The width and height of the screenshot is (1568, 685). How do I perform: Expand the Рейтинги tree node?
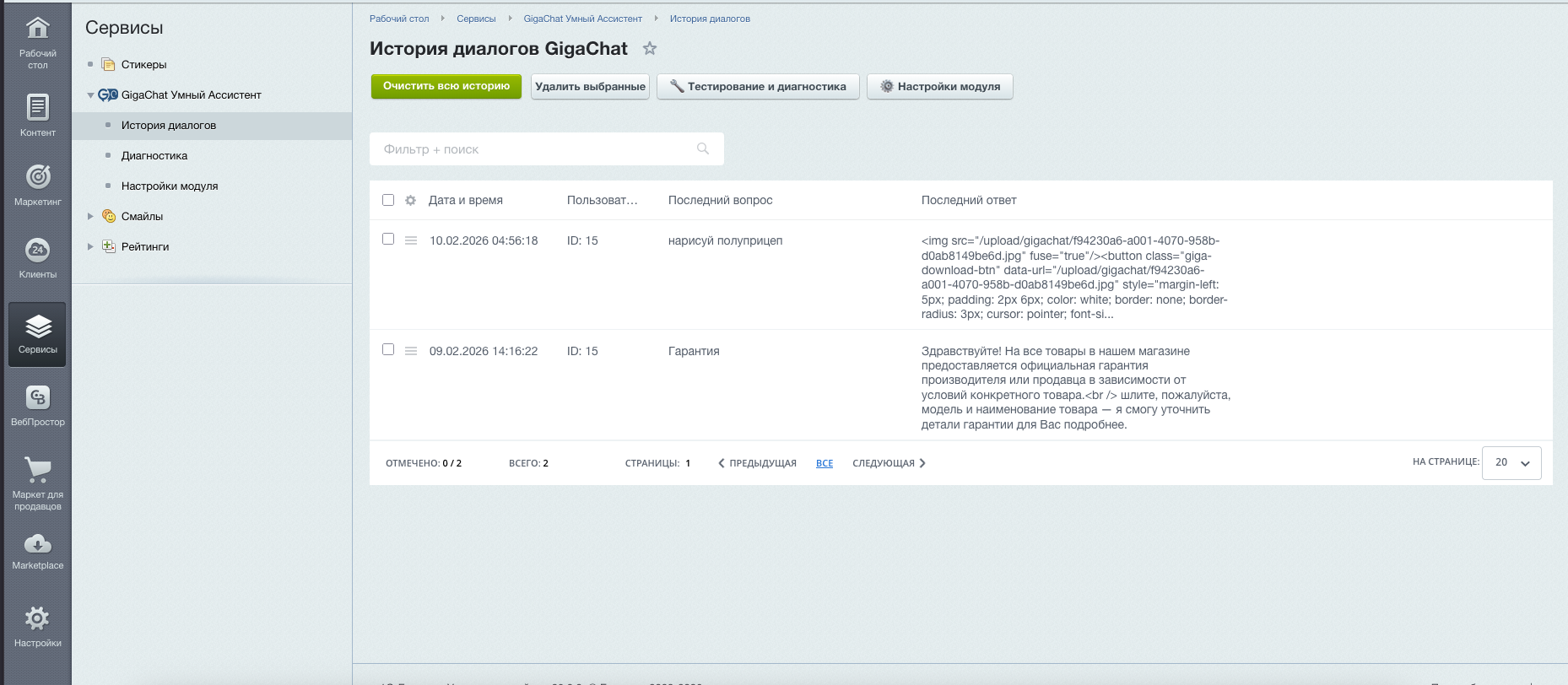pyautogui.click(x=90, y=247)
